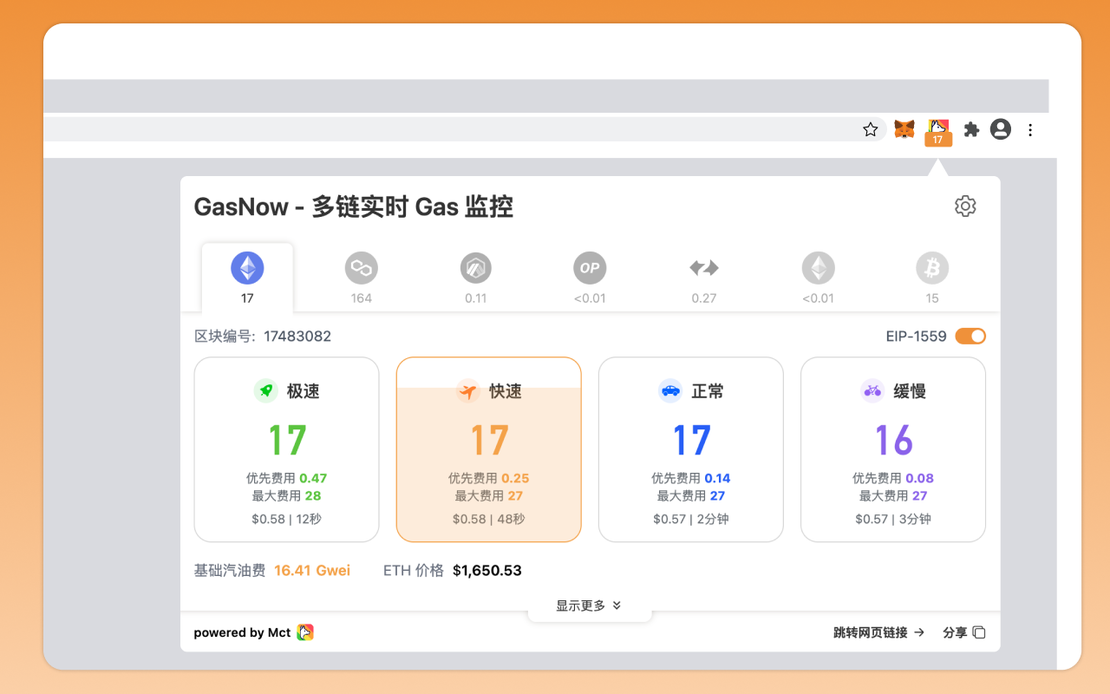This screenshot has height=694, width=1110.
Task: Expand 显示更多 to reveal more details
Action: [588, 605]
